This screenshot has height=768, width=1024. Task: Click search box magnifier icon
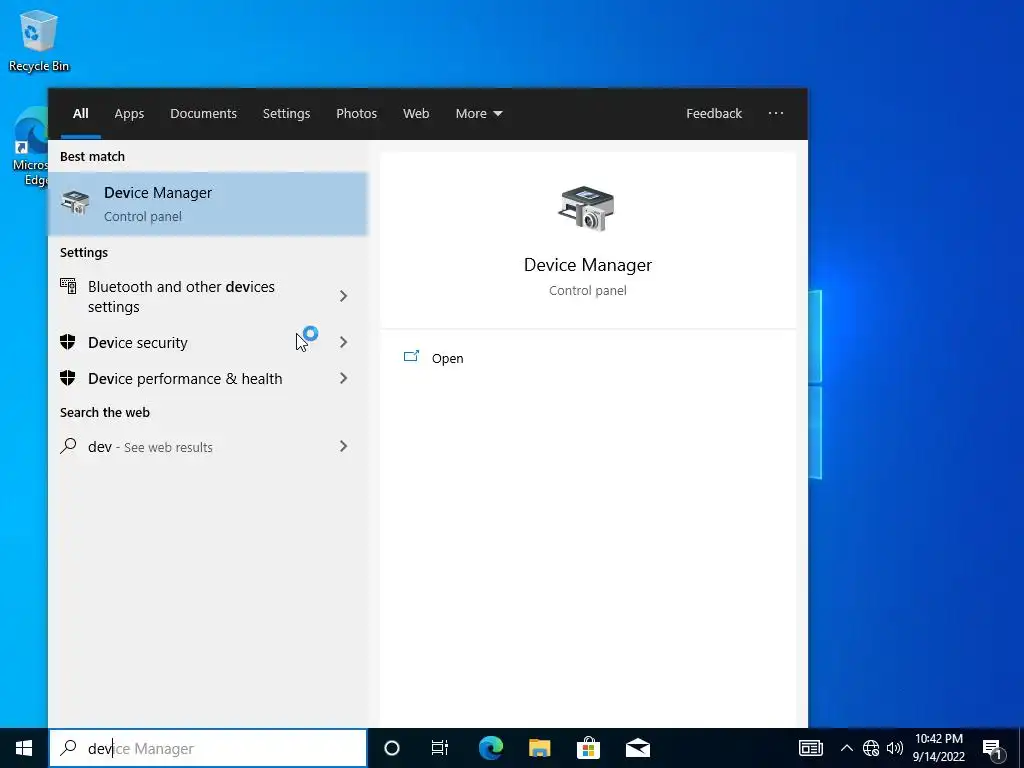[68, 748]
